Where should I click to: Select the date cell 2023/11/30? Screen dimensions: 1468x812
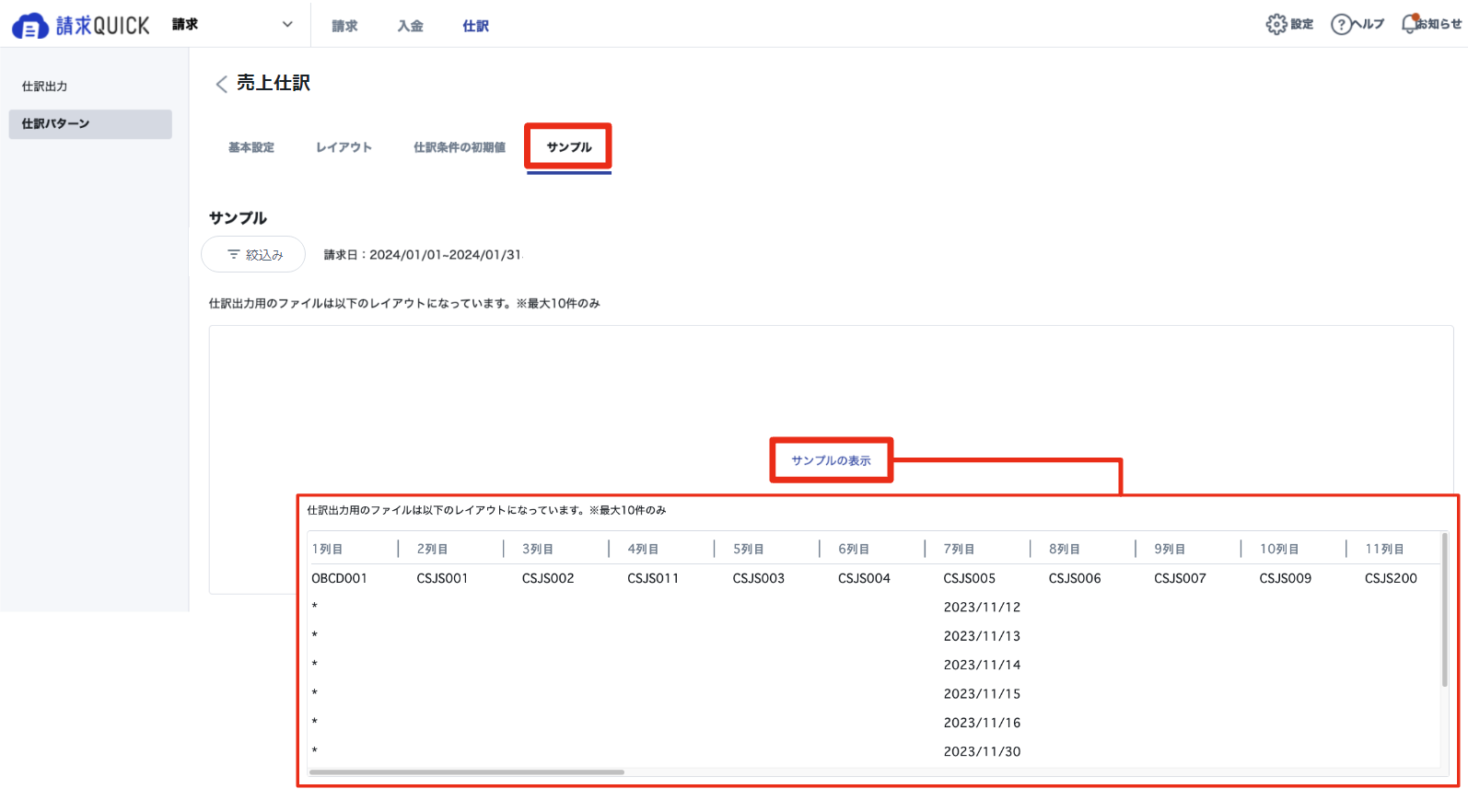point(982,751)
